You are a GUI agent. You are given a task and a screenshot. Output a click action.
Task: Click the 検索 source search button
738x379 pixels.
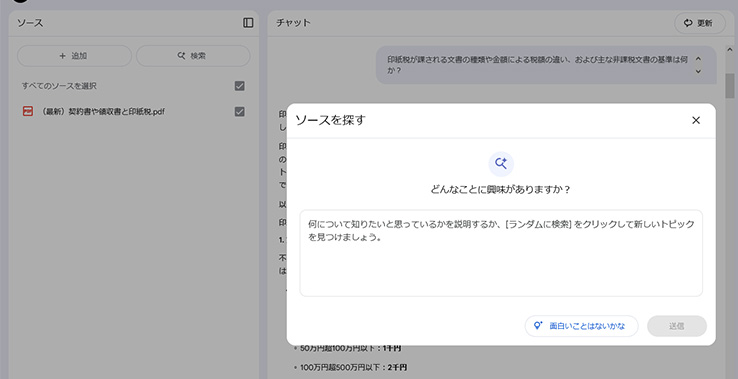click(x=193, y=56)
